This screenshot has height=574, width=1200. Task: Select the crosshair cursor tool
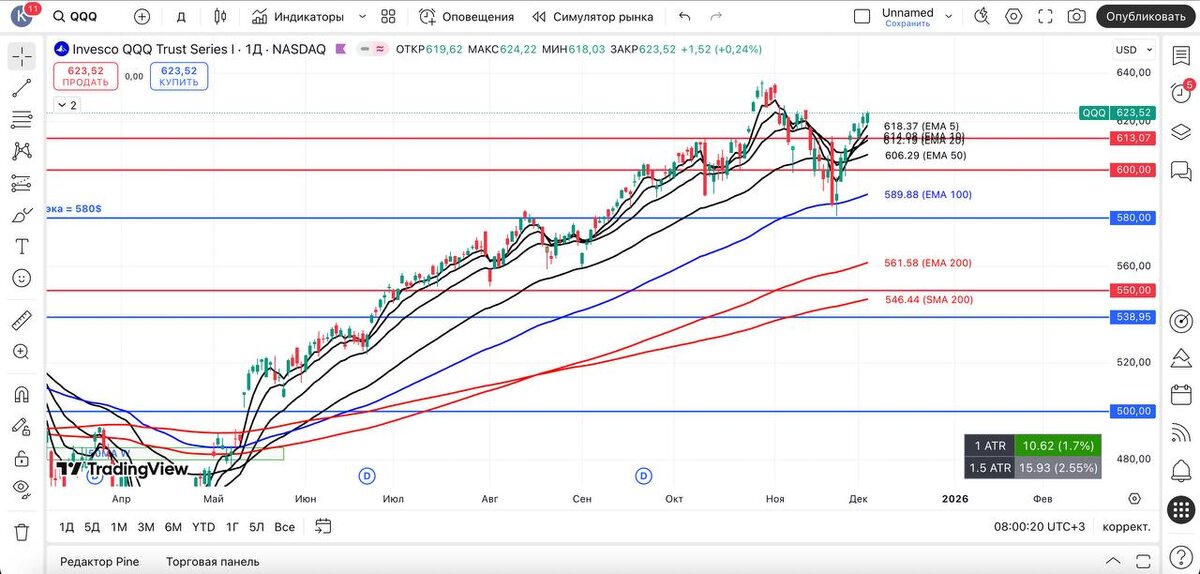(x=21, y=57)
